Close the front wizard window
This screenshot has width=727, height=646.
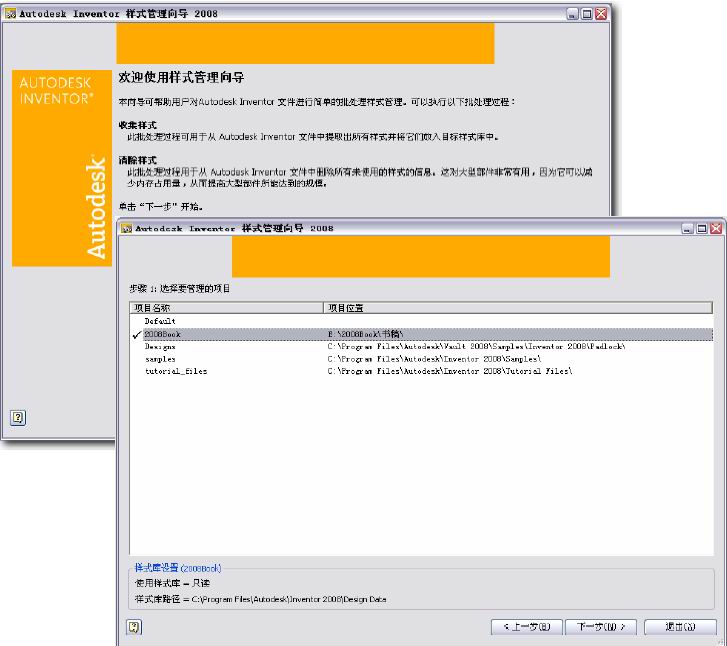tap(716, 228)
